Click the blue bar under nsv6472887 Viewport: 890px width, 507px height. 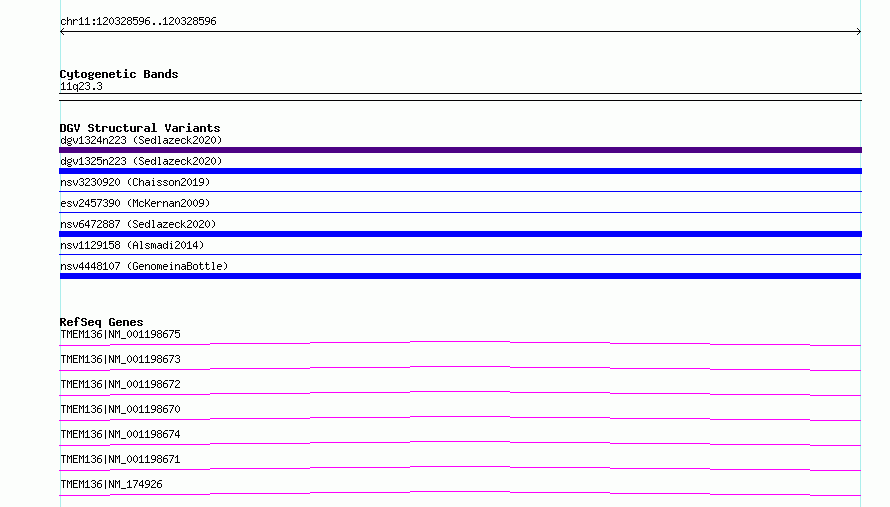click(460, 234)
